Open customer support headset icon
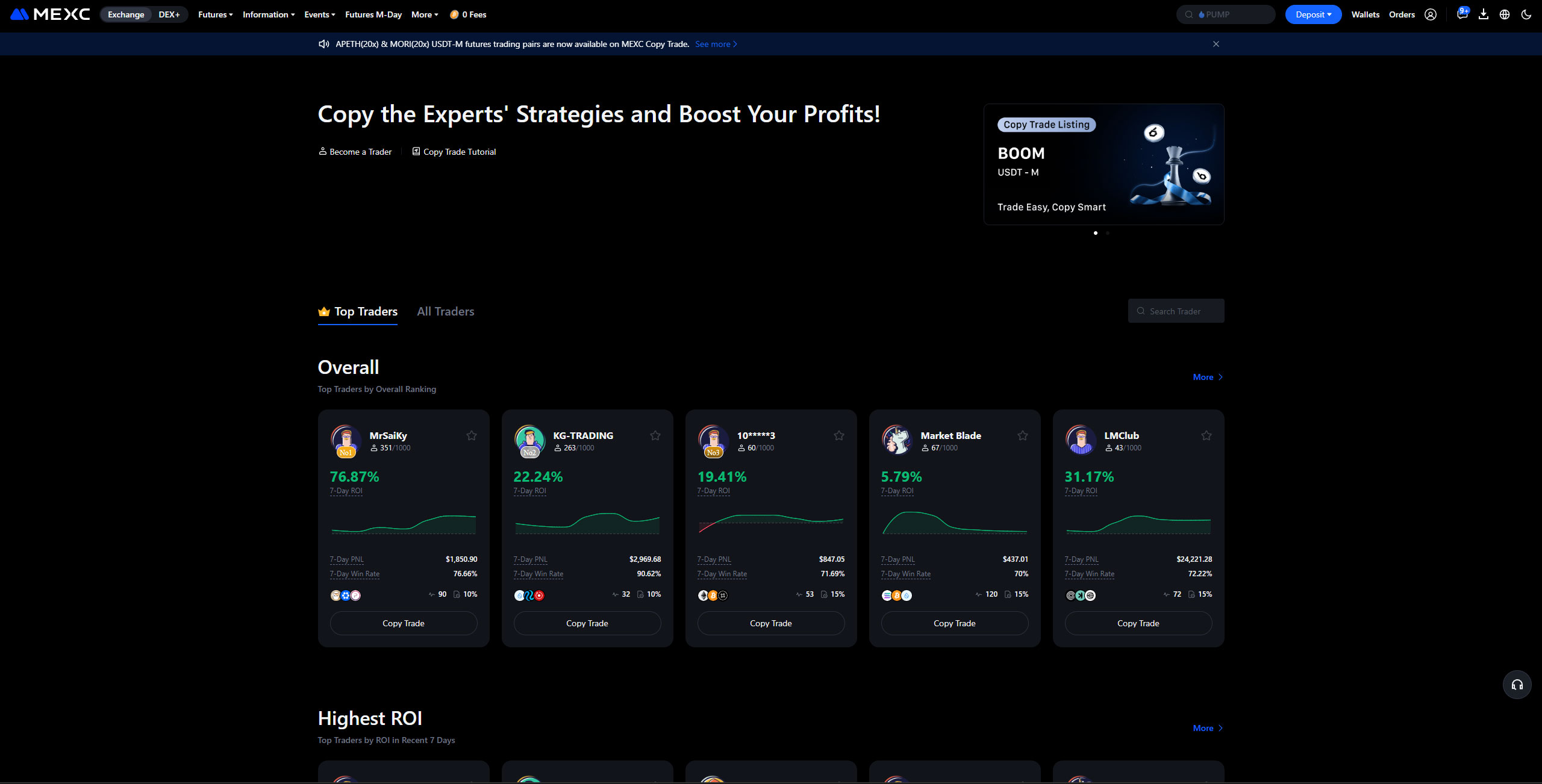 (x=1517, y=685)
